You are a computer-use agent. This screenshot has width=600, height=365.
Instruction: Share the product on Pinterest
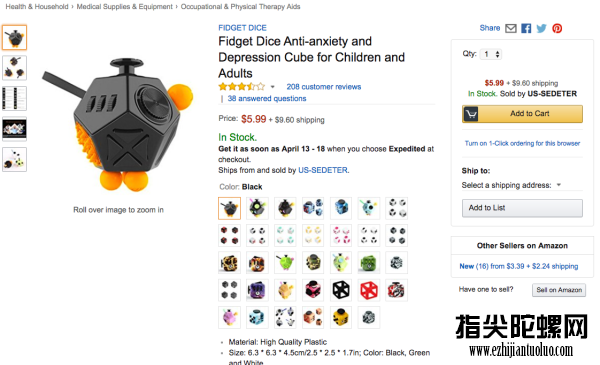point(557,28)
